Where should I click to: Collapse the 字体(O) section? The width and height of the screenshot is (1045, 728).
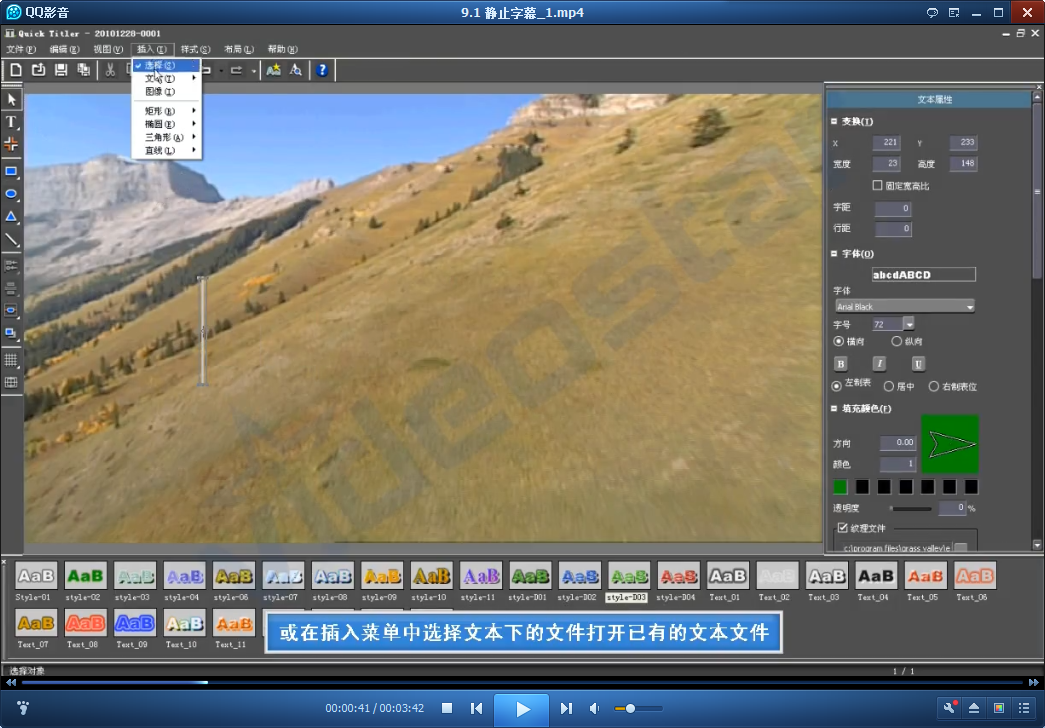point(834,253)
